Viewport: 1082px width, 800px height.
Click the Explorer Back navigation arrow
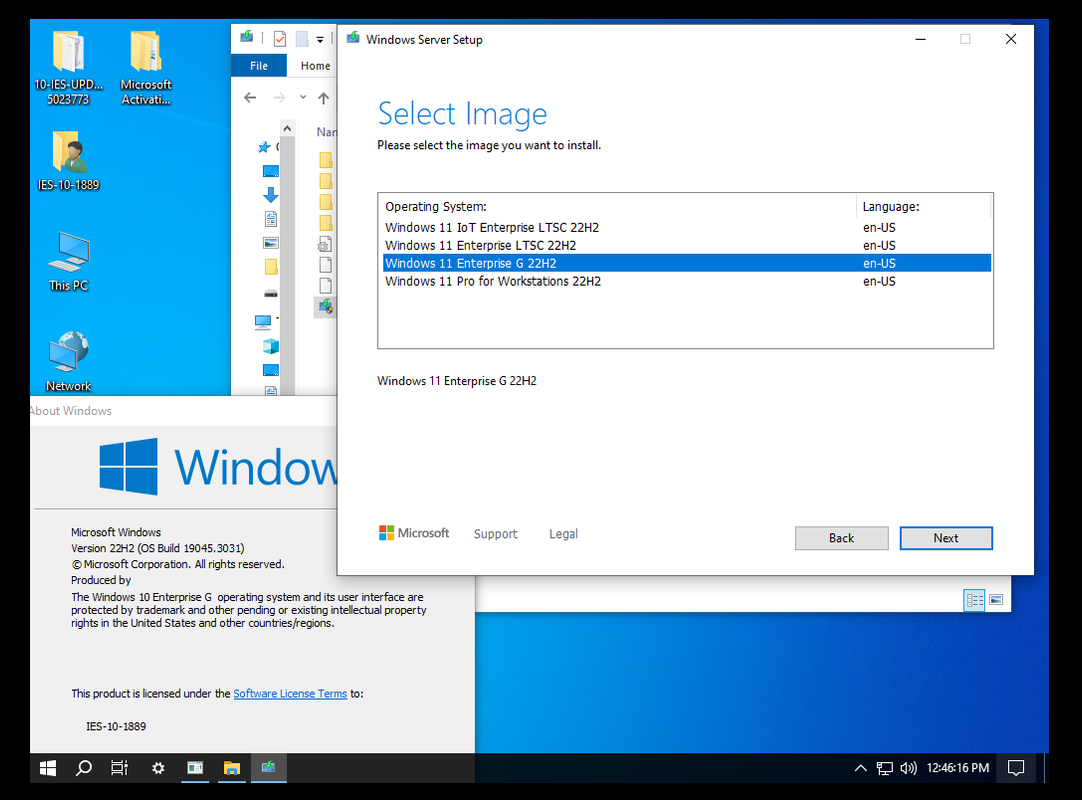pyautogui.click(x=250, y=98)
